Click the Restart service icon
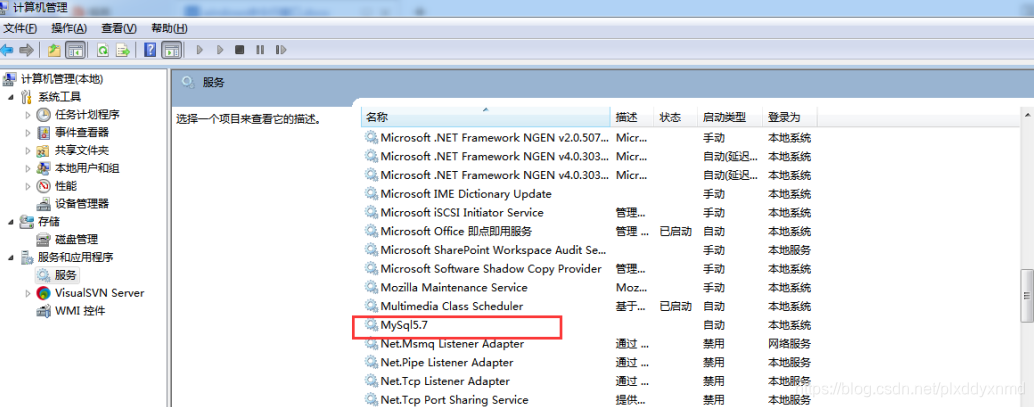Viewport: 1034px width, 407px height. (x=281, y=49)
